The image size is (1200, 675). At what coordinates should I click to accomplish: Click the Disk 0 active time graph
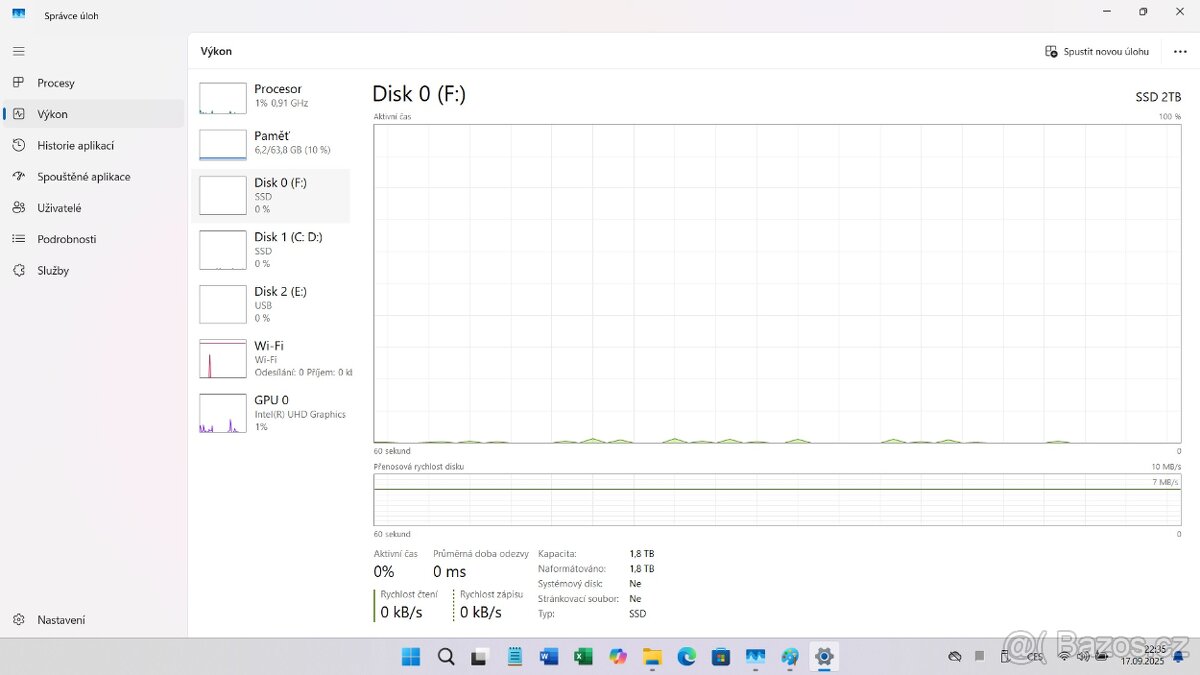point(777,283)
